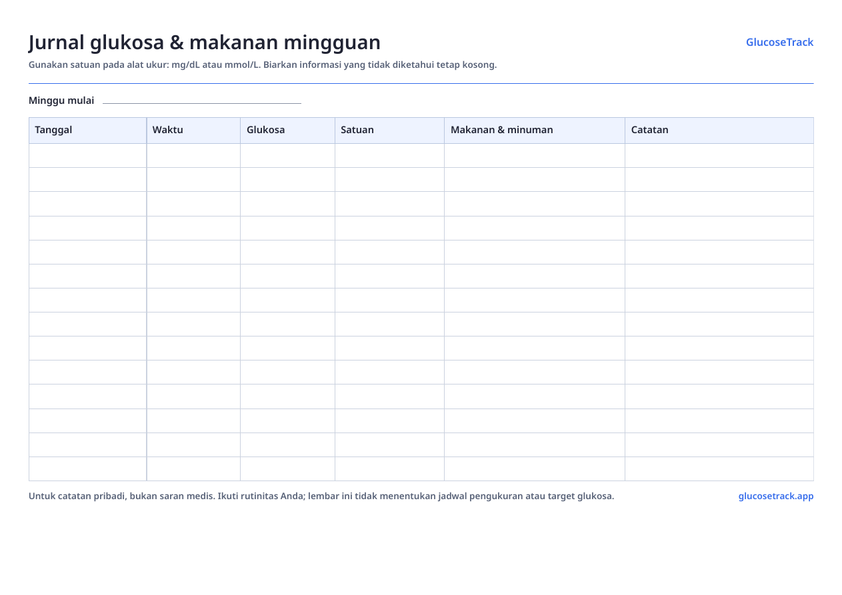This screenshot has width=842, height=595.
Task: Open the GlucoseTrack brand link
Action: [x=779, y=42]
